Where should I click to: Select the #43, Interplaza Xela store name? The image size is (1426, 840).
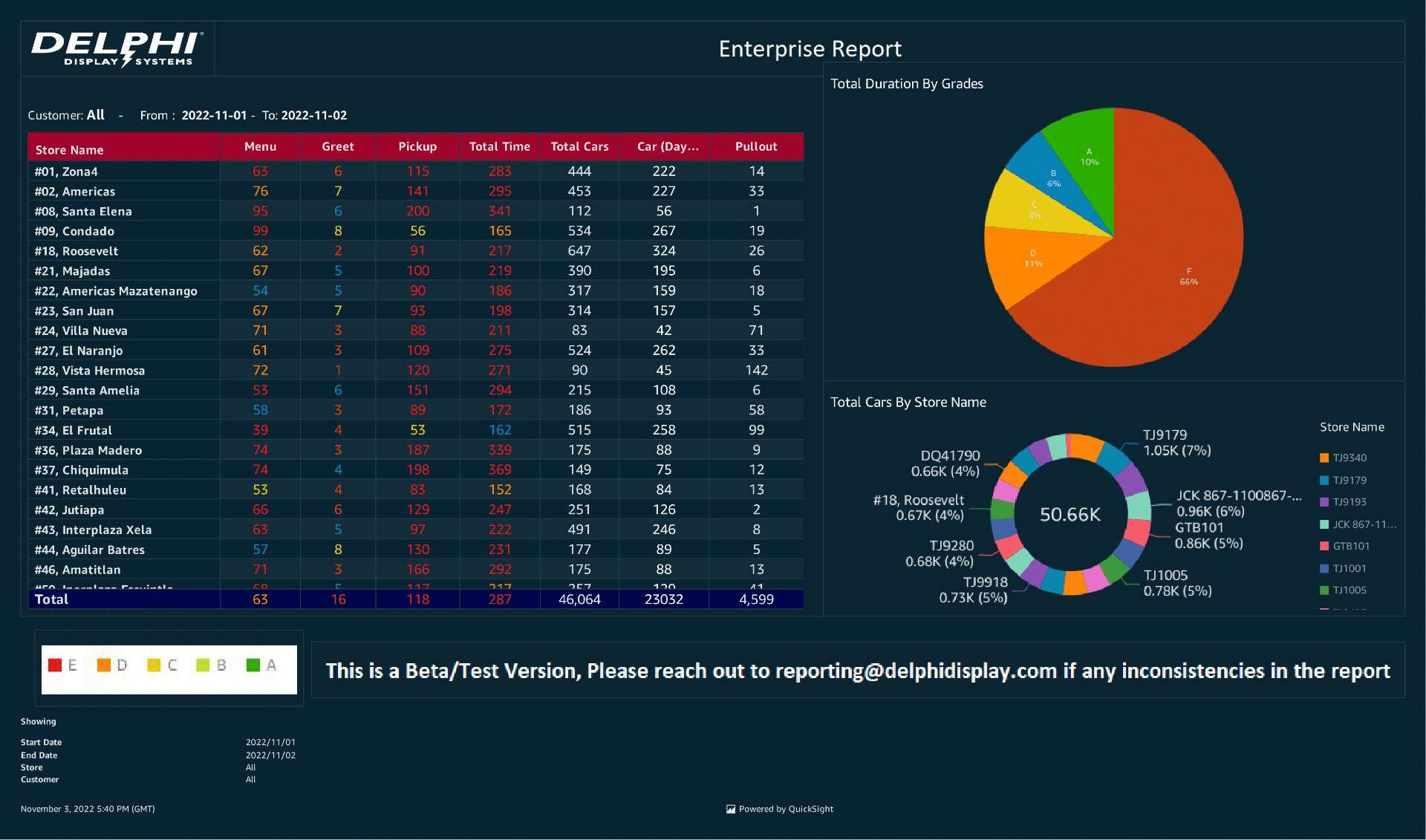coord(93,530)
